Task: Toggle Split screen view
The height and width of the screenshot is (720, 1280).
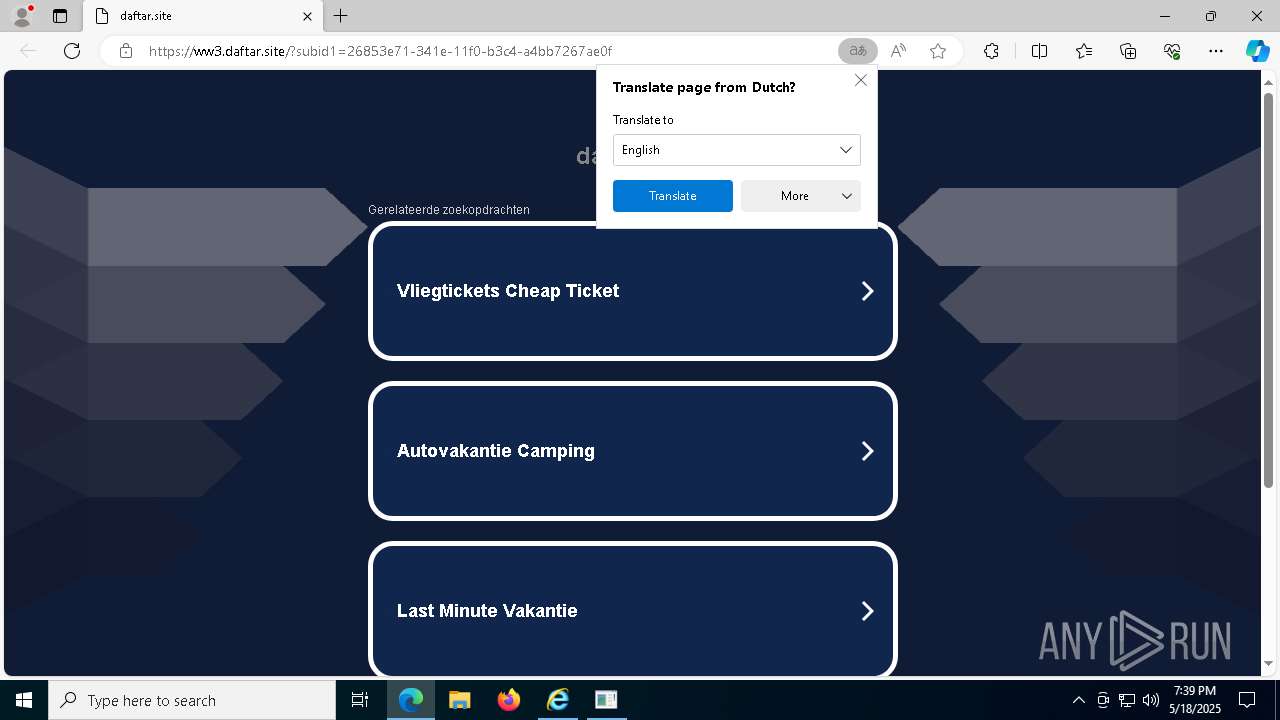Action: [1039, 51]
